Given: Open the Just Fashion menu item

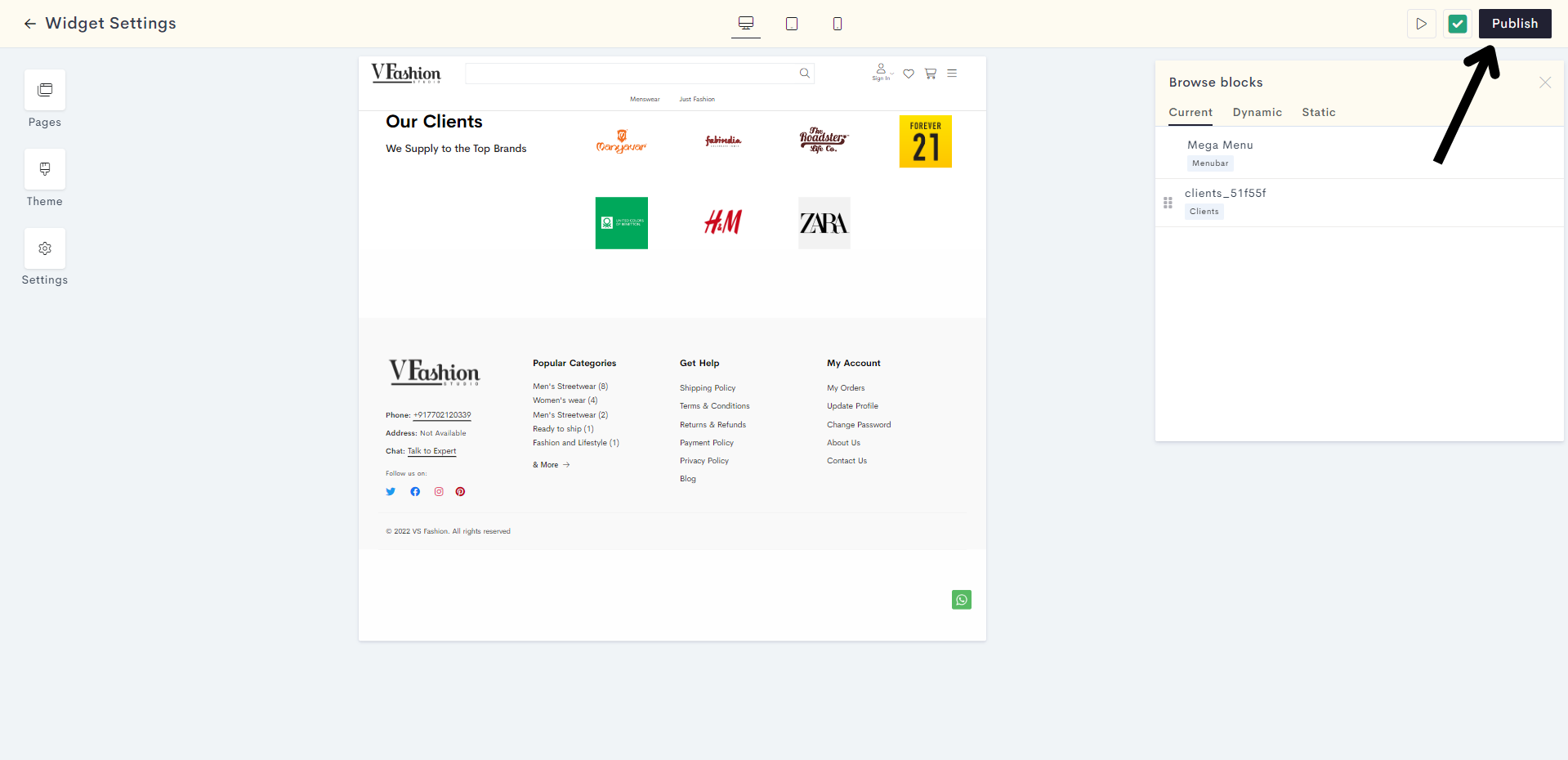Looking at the screenshot, I should click(x=697, y=100).
